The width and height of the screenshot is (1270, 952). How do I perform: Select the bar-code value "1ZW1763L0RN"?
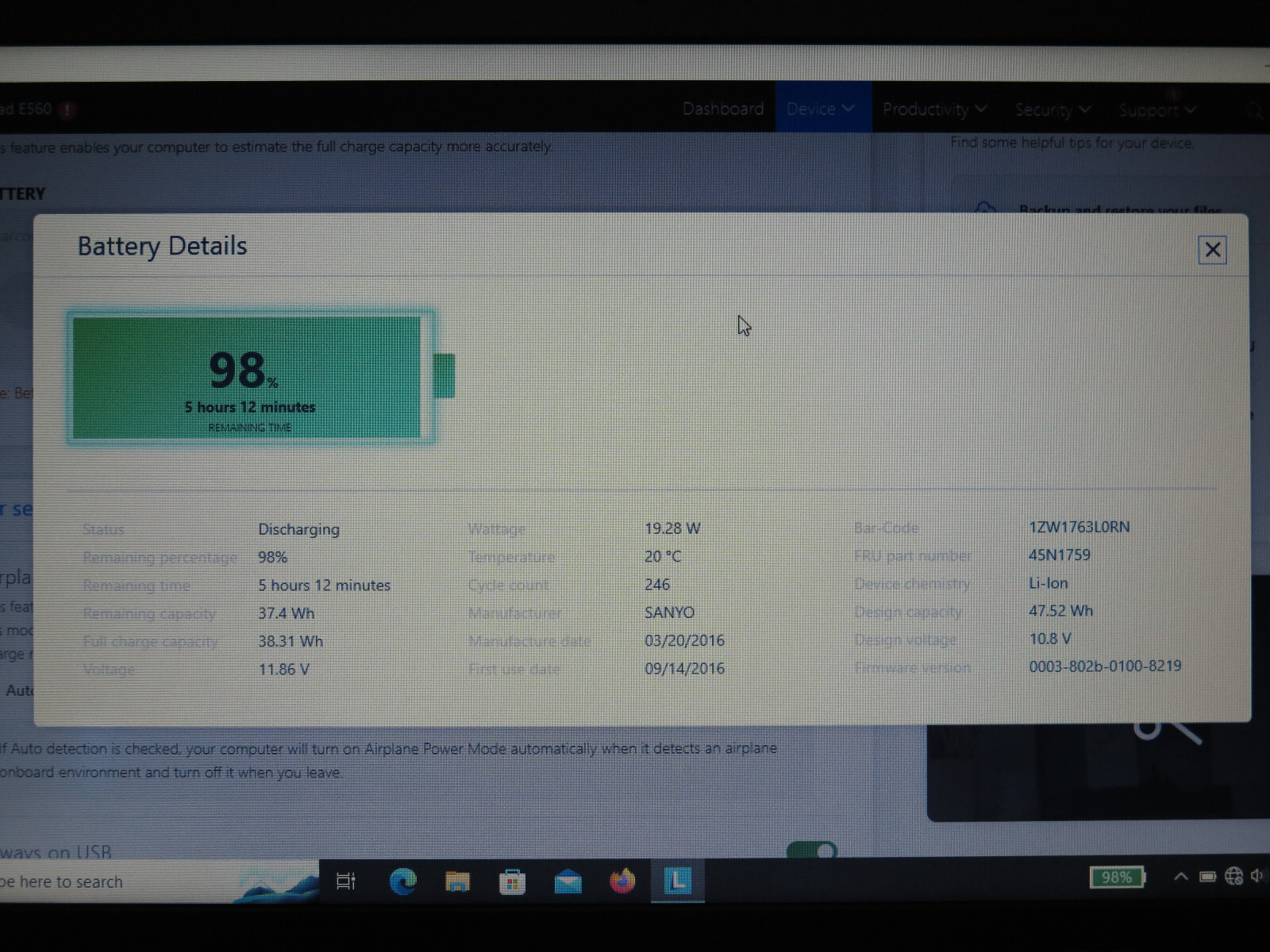[1079, 527]
